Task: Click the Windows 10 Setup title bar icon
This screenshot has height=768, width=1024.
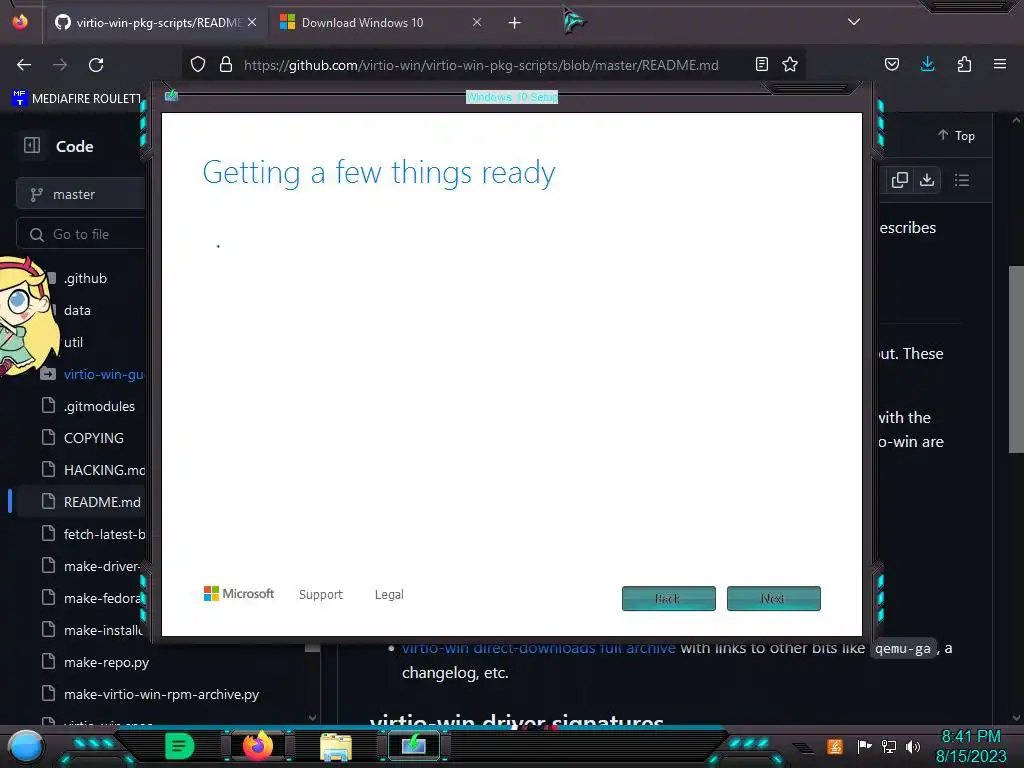Action: [171, 96]
